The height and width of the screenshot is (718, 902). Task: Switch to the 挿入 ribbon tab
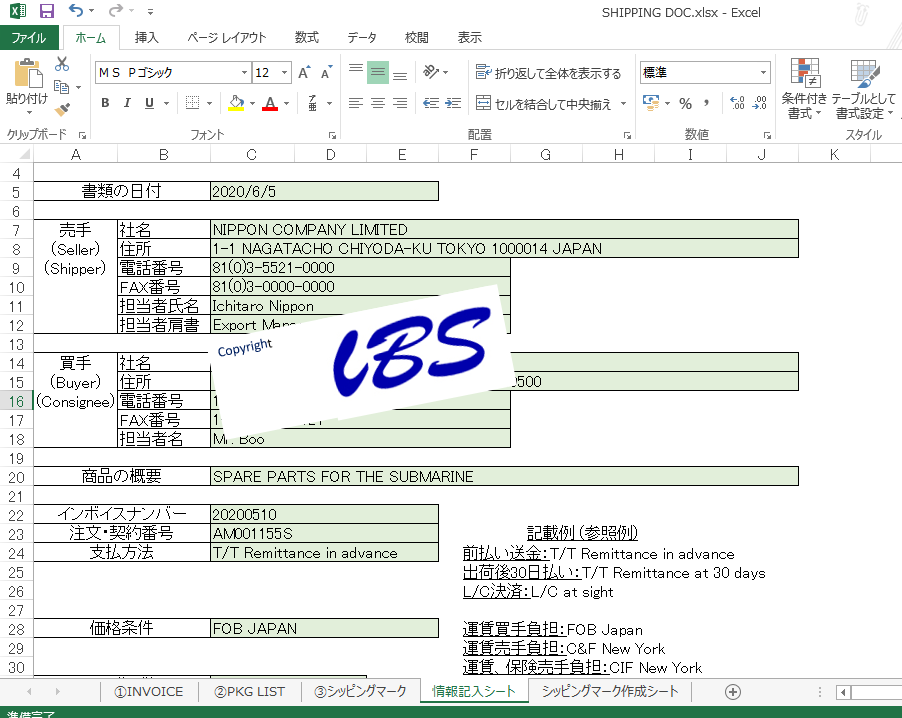click(x=147, y=37)
